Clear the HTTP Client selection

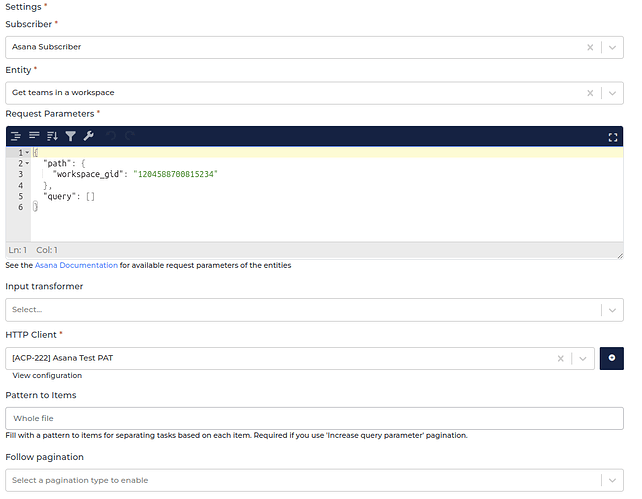(561, 359)
